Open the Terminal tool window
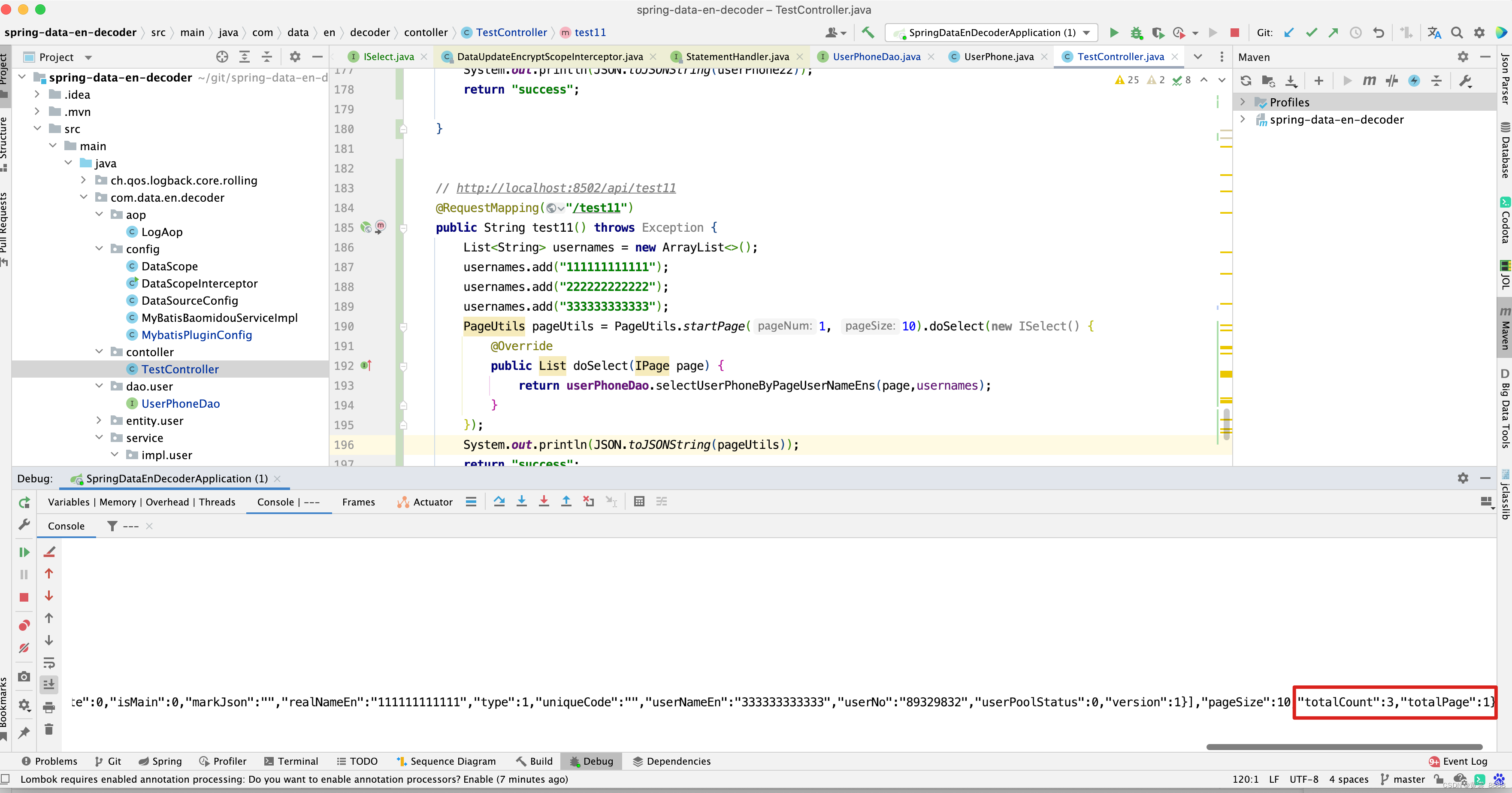The width and height of the screenshot is (1512, 793). coord(291,761)
